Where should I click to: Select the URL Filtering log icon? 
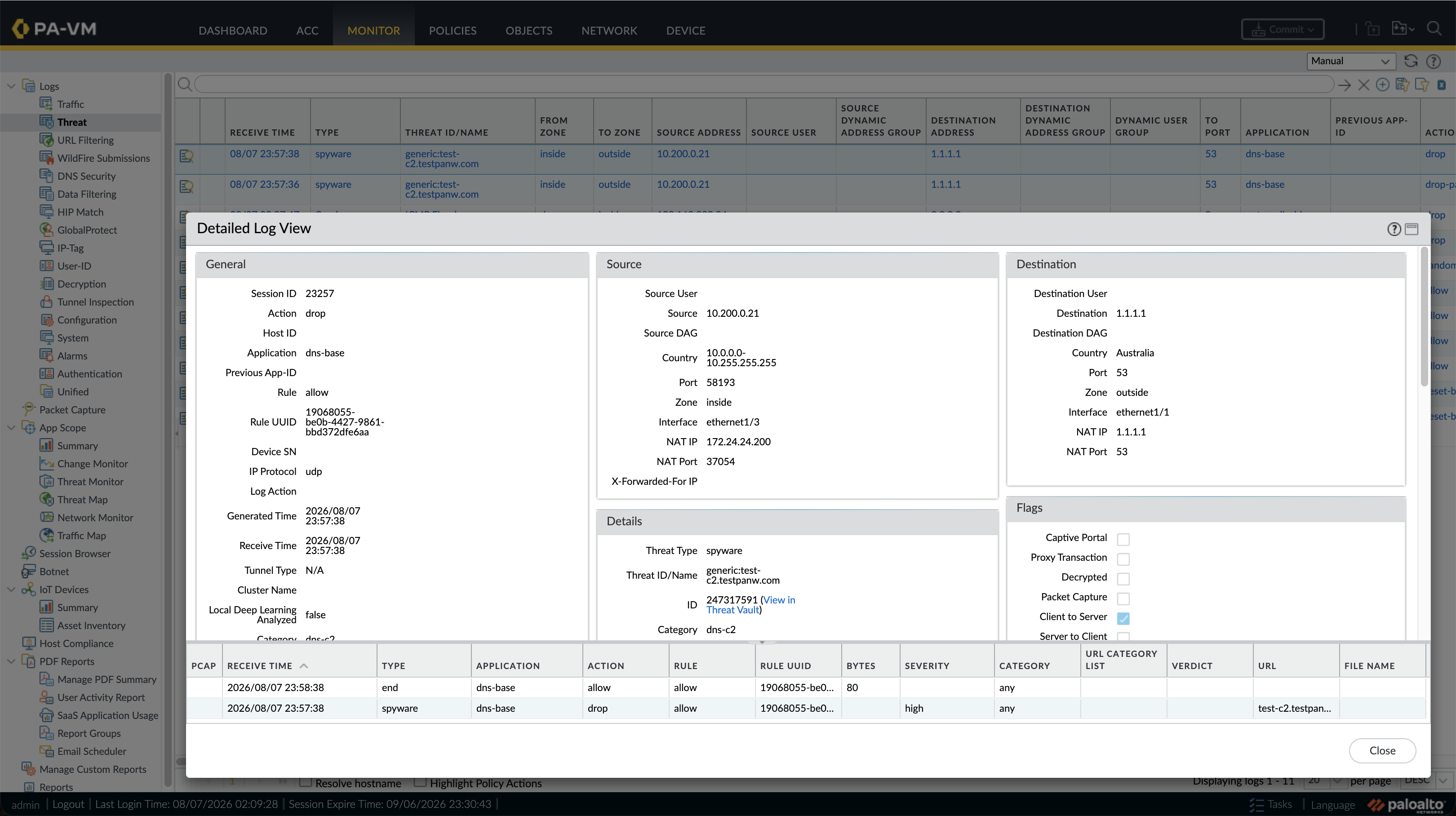click(x=46, y=140)
